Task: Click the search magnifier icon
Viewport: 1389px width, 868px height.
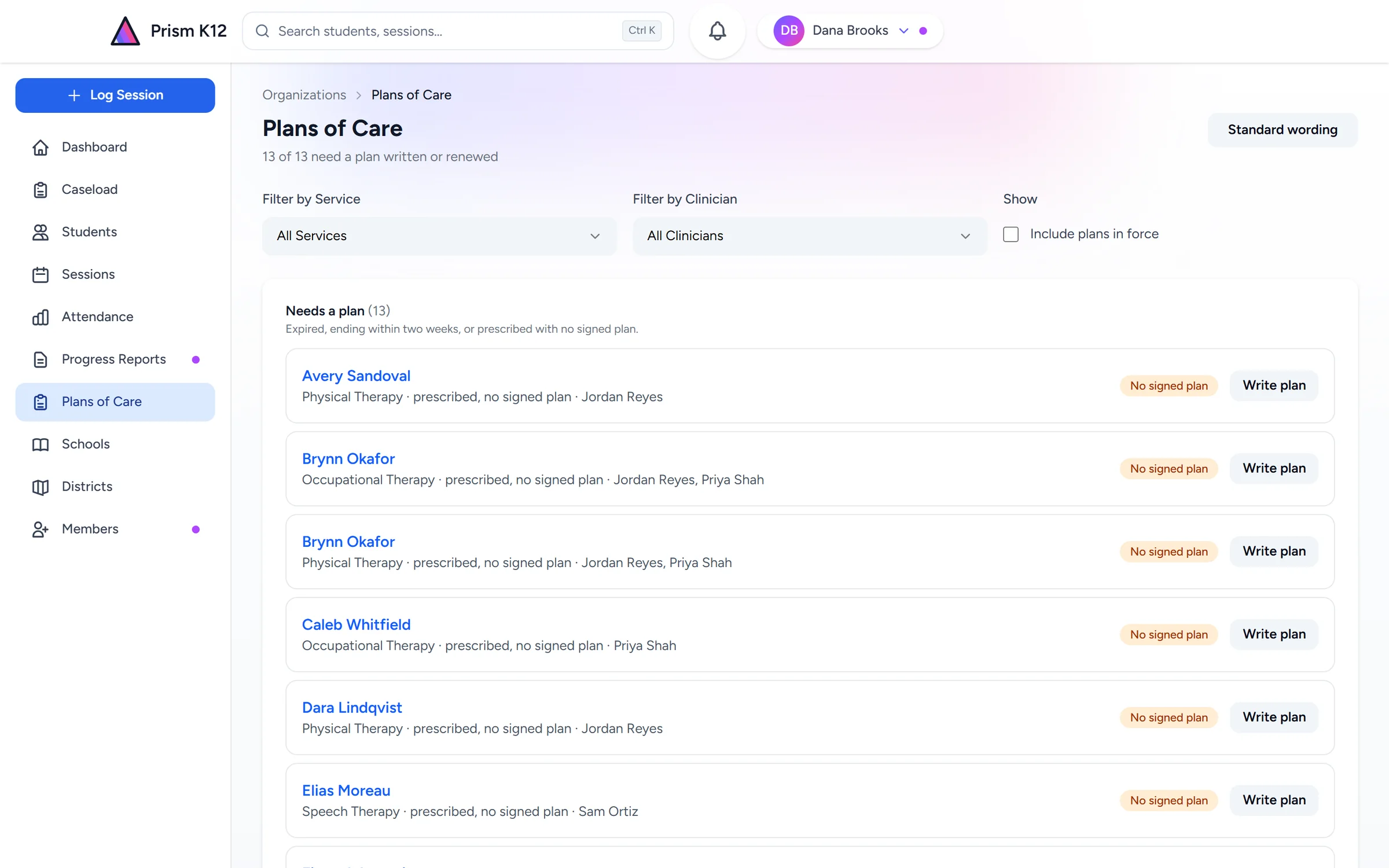Action: (263, 31)
